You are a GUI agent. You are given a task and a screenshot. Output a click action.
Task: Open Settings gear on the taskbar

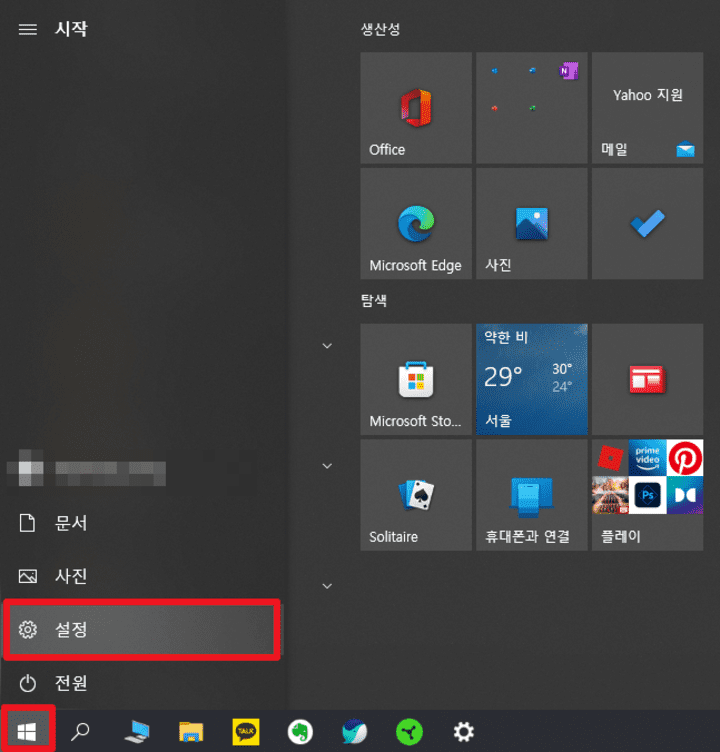click(x=463, y=732)
